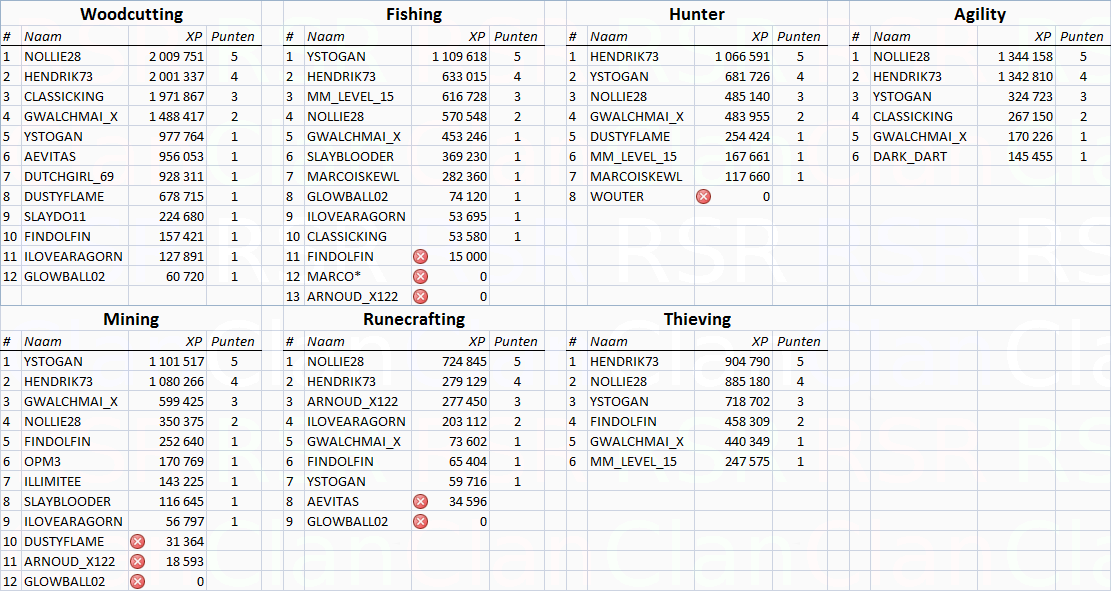Image resolution: width=1111 pixels, height=591 pixels.
Task: Select the Woodcutting table title
Action: (x=131, y=14)
